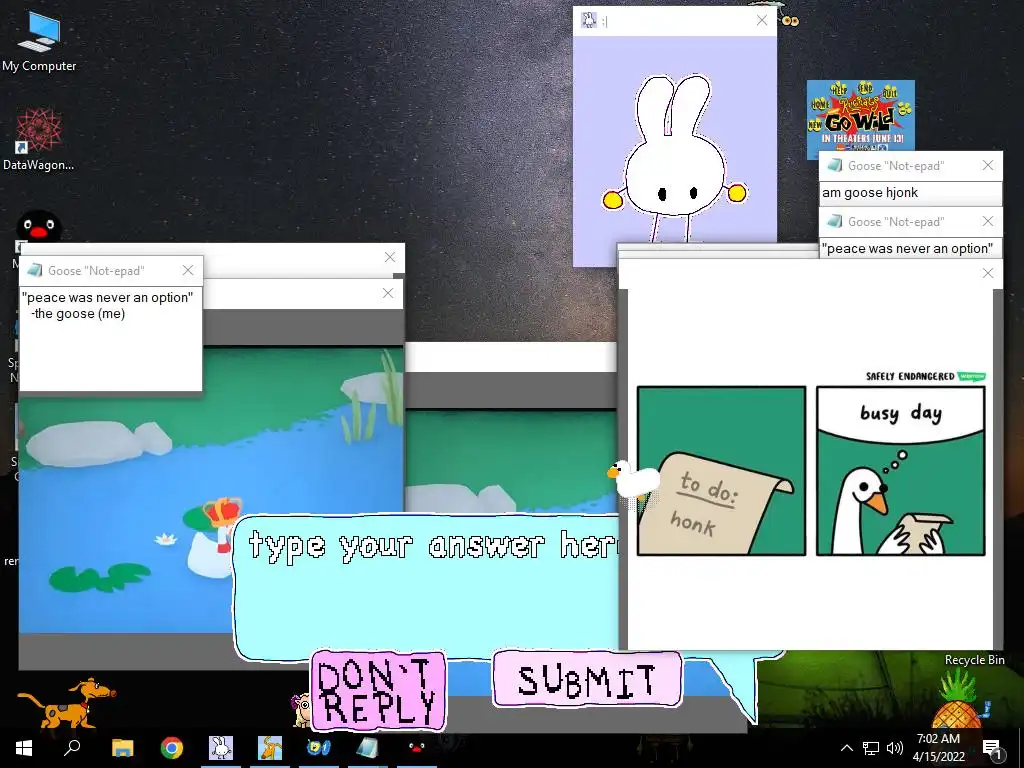The width and height of the screenshot is (1024, 768).
Task: Open the DataWagon desktop shortcut
Action: (39, 138)
